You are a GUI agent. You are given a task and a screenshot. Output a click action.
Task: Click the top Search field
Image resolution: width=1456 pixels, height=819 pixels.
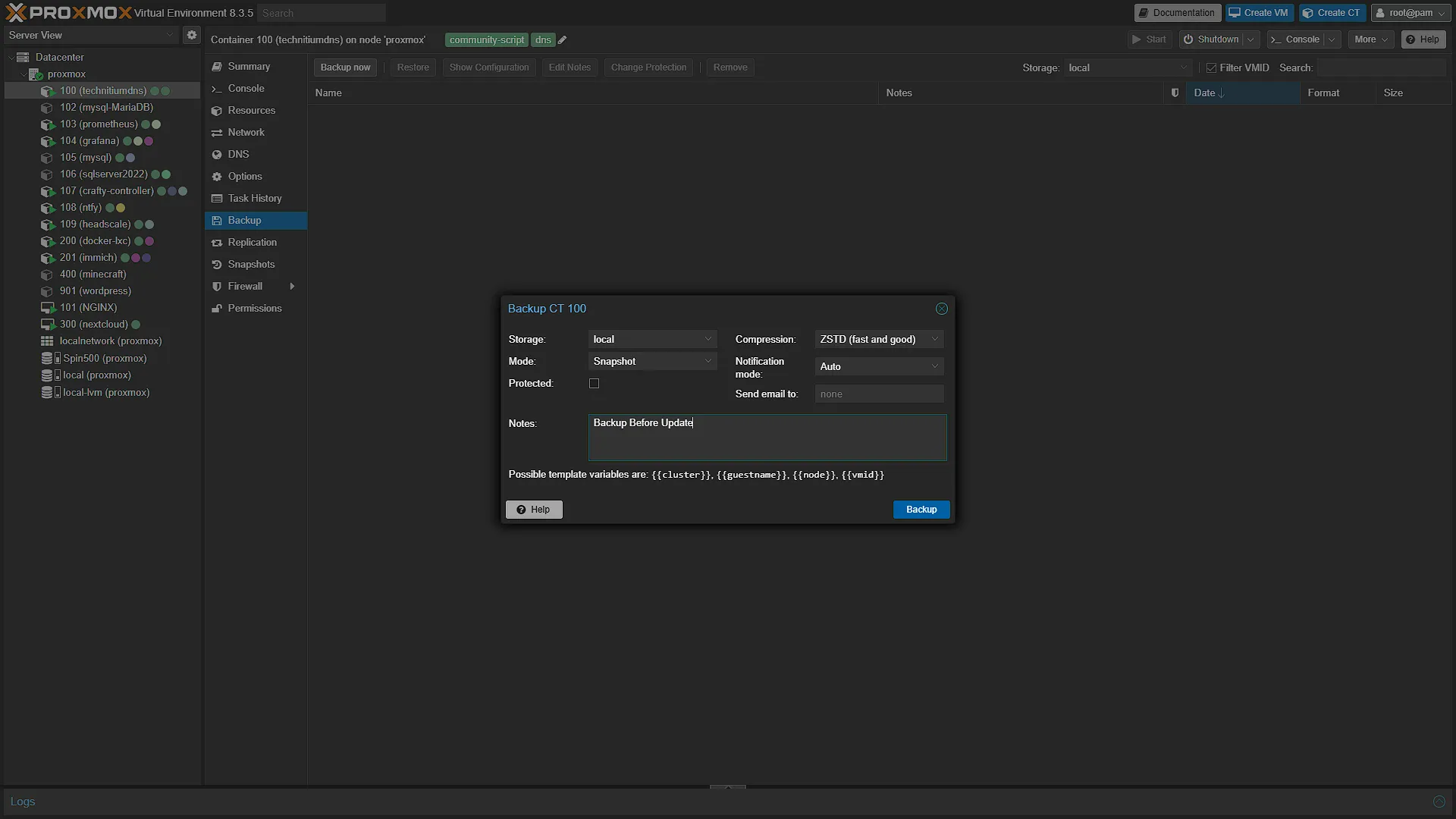[x=322, y=13]
